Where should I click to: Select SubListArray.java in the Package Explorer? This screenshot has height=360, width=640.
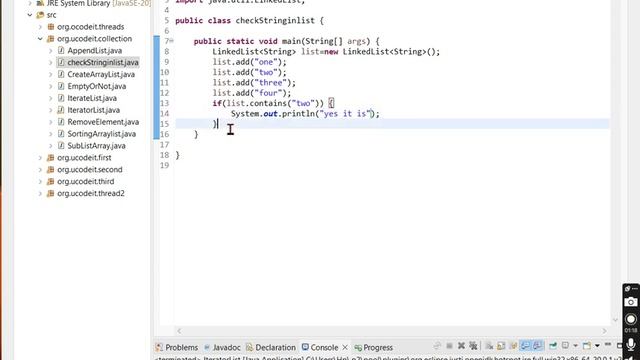[x=96, y=146]
